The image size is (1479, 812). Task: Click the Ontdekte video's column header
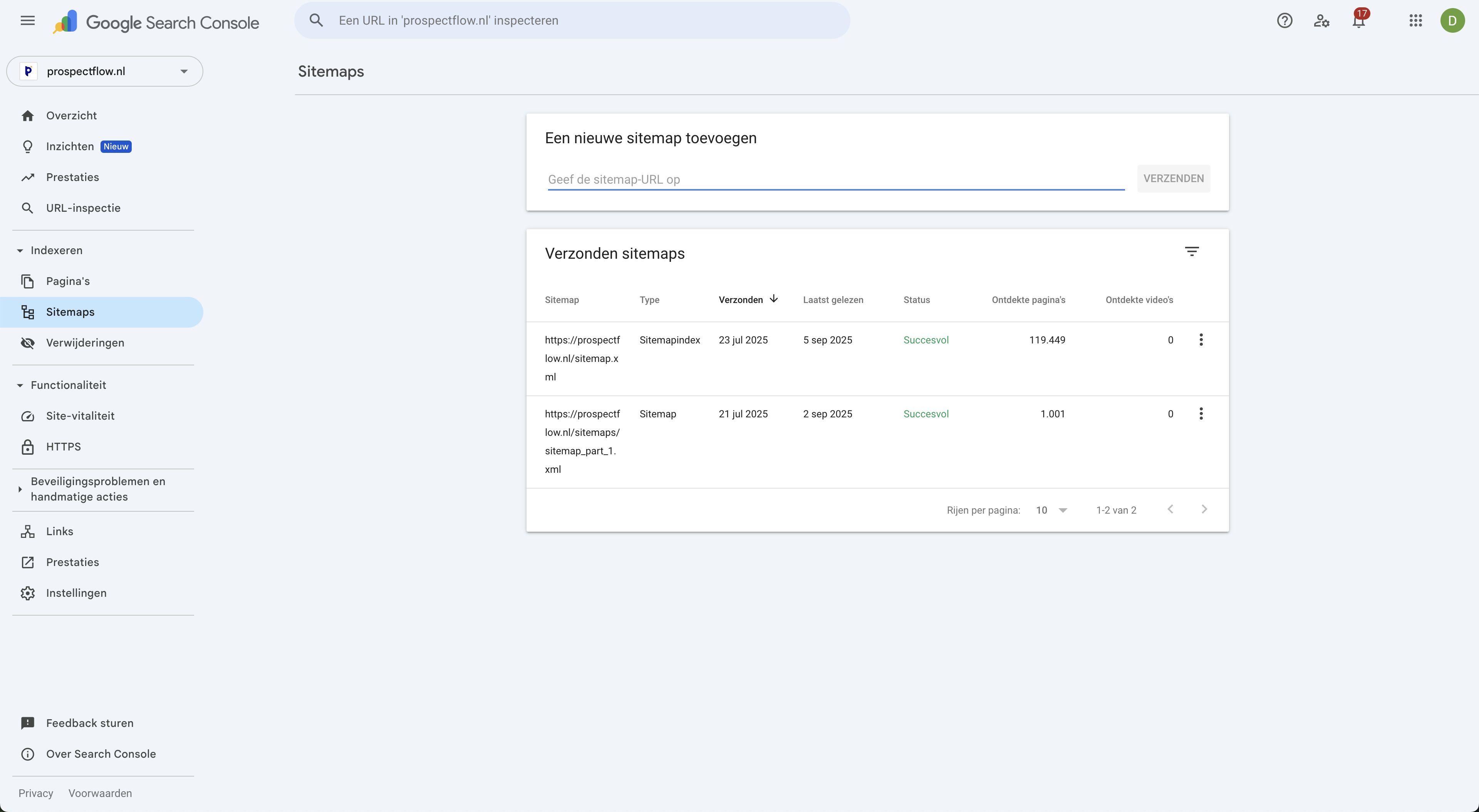click(1139, 300)
